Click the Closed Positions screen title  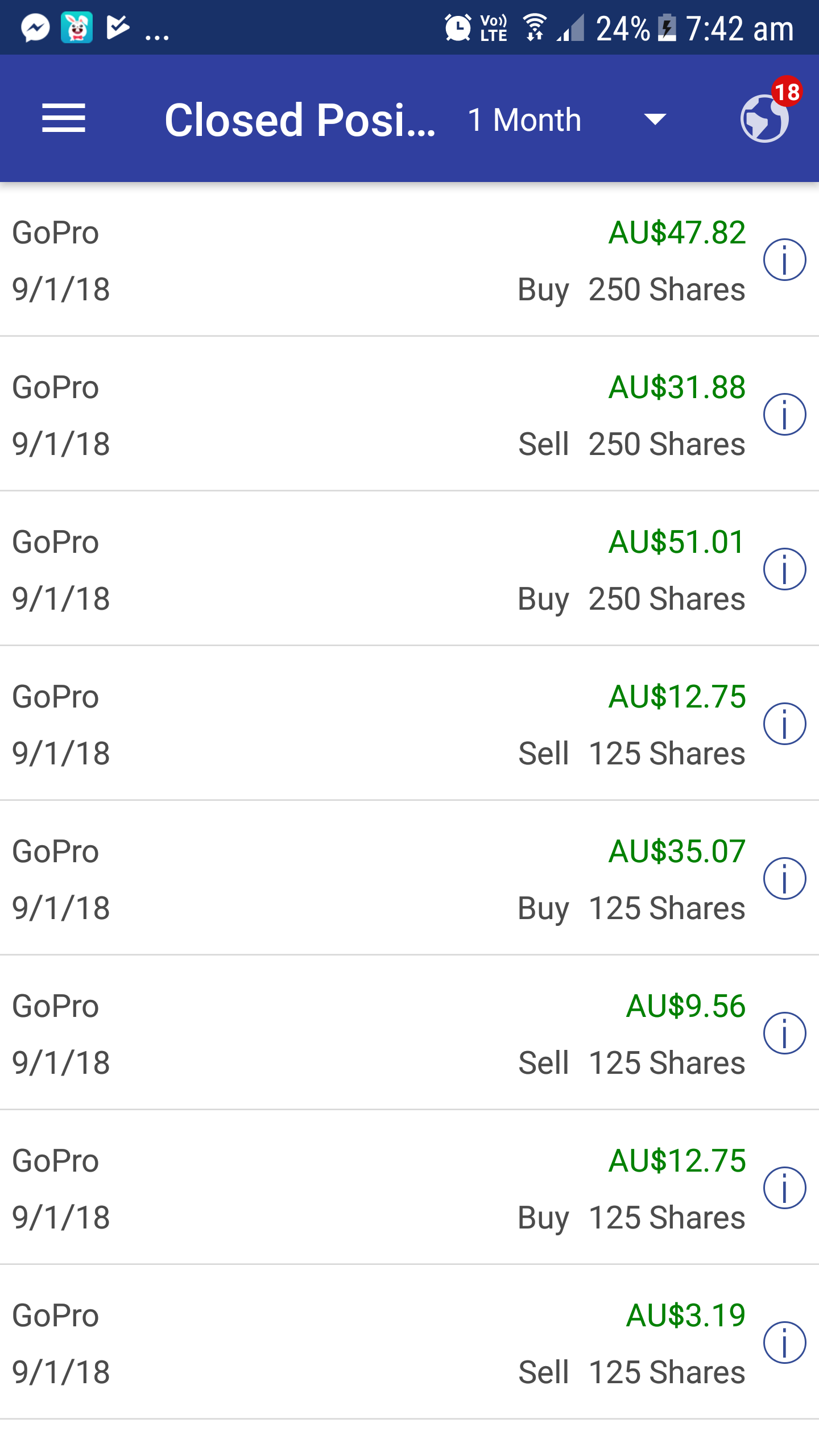click(x=300, y=120)
